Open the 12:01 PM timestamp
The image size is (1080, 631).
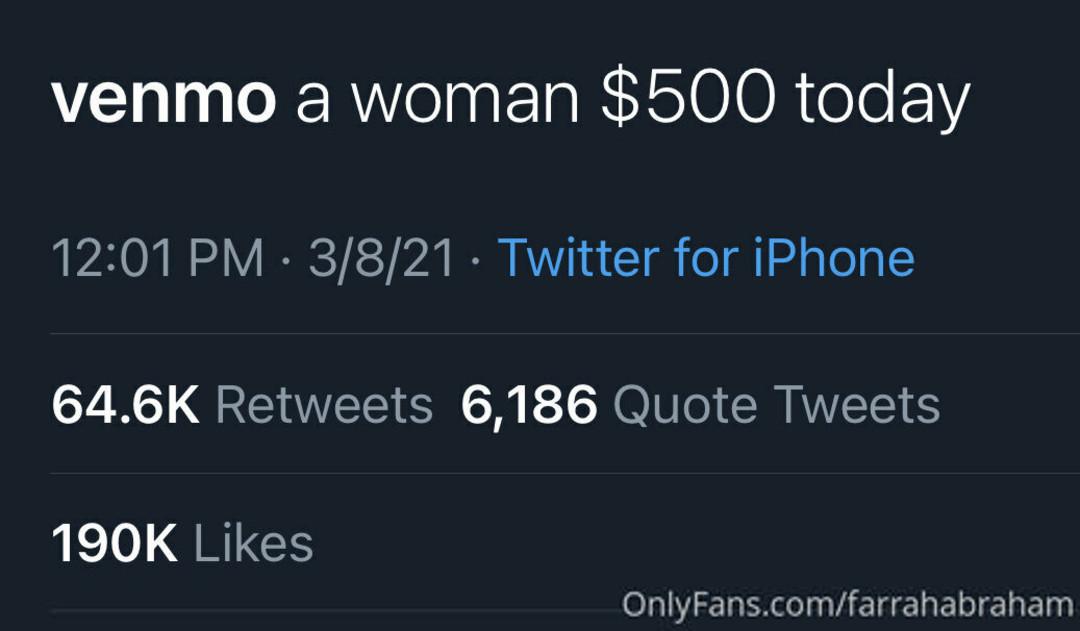pyautogui.click(x=158, y=258)
